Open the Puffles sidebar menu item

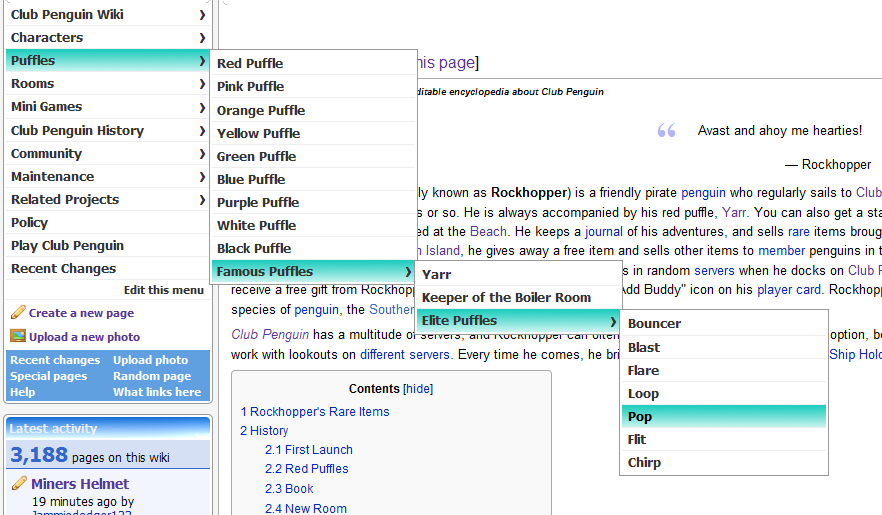pyautogui.click(x=107, y=60)
